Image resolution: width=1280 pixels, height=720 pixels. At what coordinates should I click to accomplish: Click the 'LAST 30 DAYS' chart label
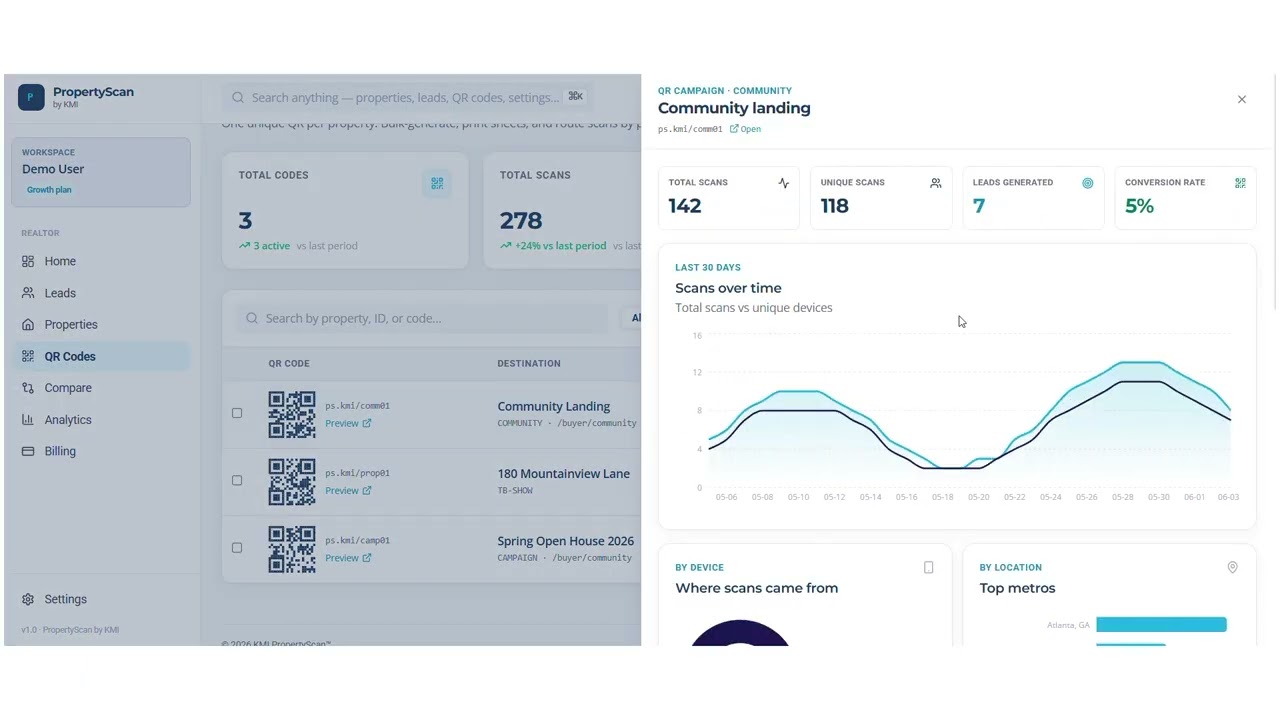pos(708,267)
